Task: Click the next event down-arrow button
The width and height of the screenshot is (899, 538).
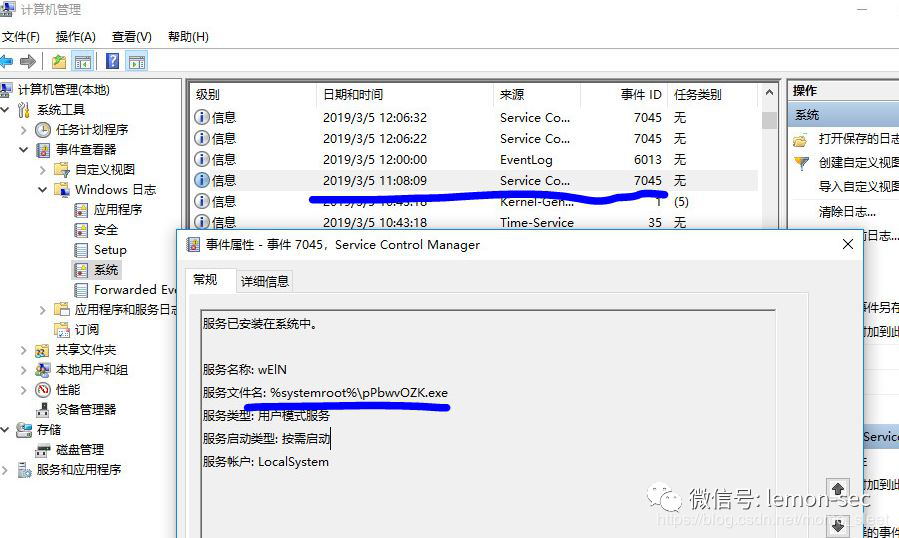Action: coord(838,525)
